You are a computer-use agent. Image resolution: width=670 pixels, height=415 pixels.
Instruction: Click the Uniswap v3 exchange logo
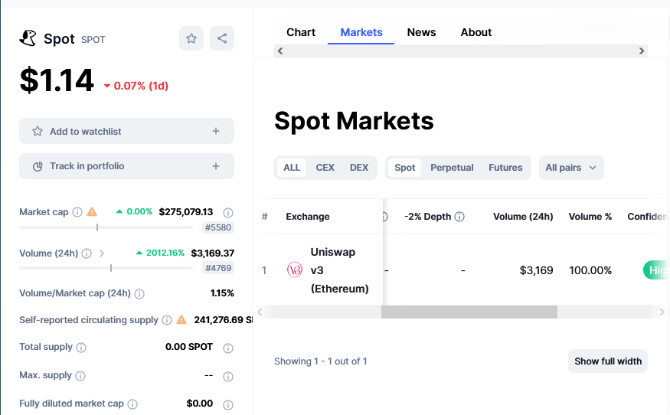[x=294, y=270]
